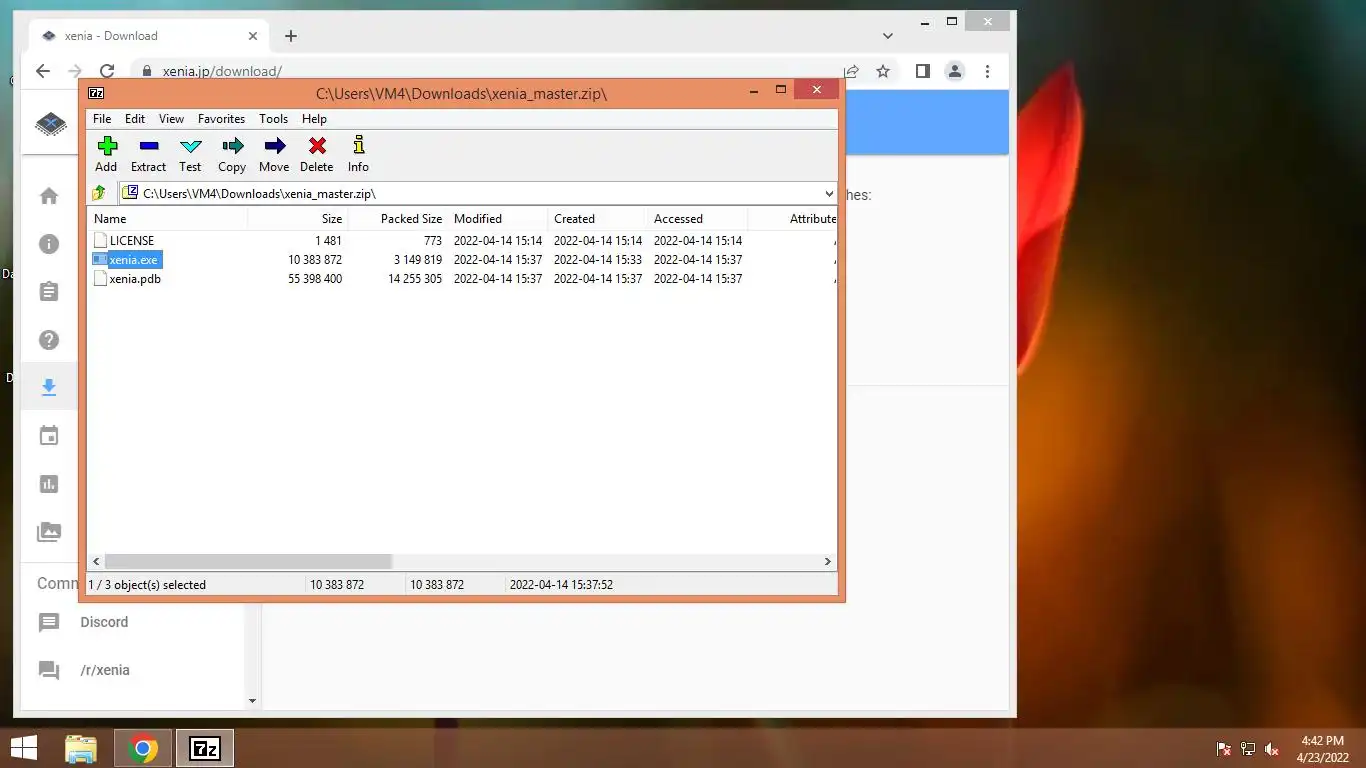This screenshot has width=1366, height=768.
Task: Sort by Modified column header
Action: click(x=497, y=218)
